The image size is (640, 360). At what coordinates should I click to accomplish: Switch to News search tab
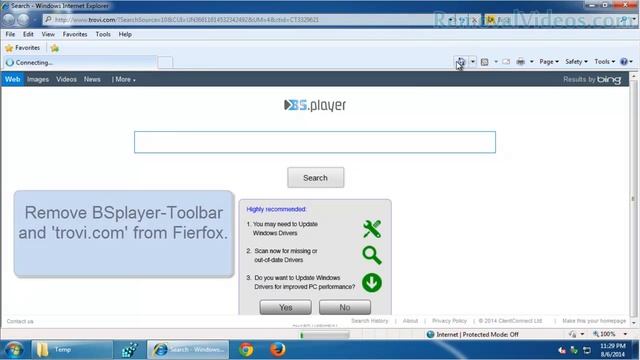(x=92, y=80)
